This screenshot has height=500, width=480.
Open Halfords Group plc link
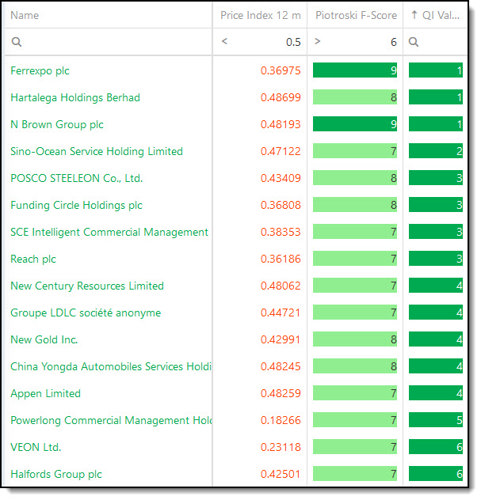[56, 474]
